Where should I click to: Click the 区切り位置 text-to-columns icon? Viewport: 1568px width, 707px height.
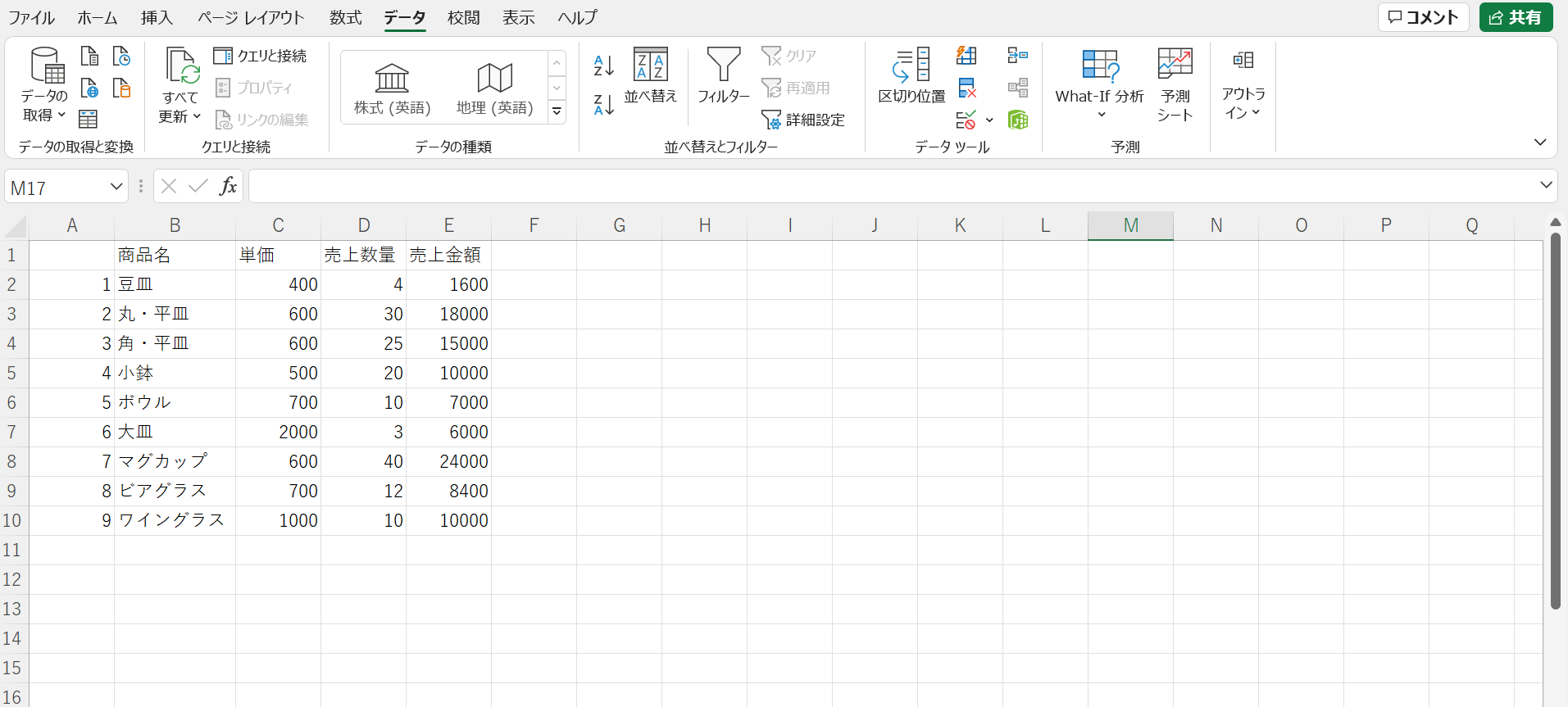tap(911, 75)
